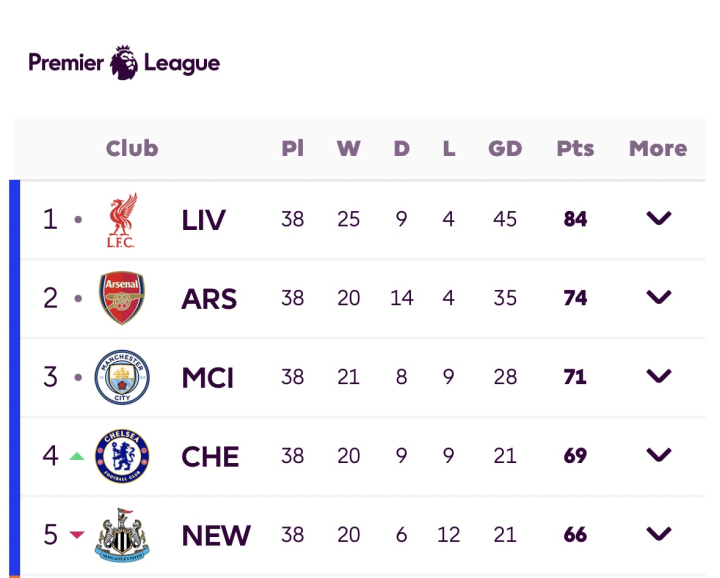Open the Liverpool club crest
This screenshot has width=720, height=578.
point(122,220)
